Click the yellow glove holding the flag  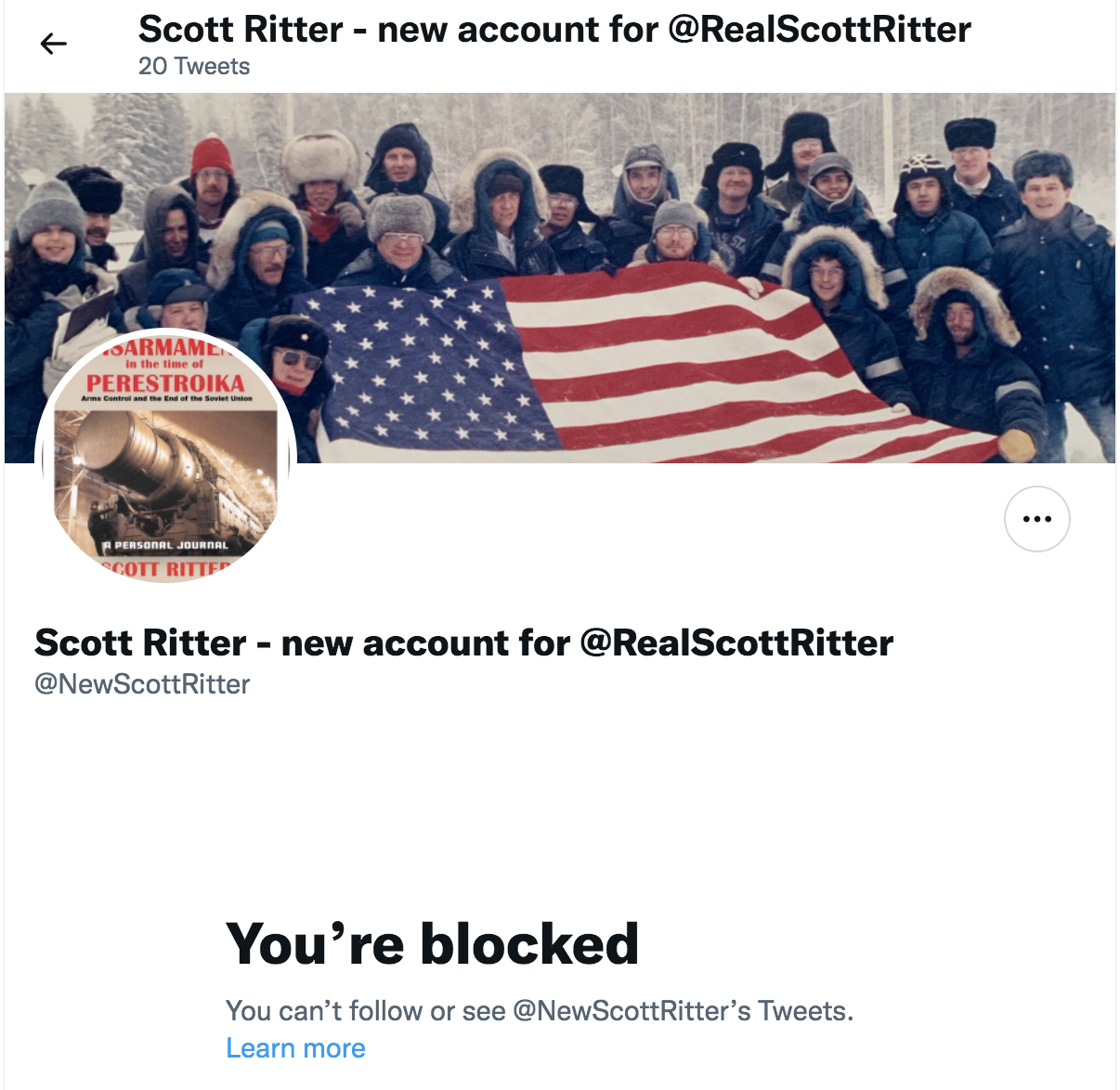[x=1017, y=444]
